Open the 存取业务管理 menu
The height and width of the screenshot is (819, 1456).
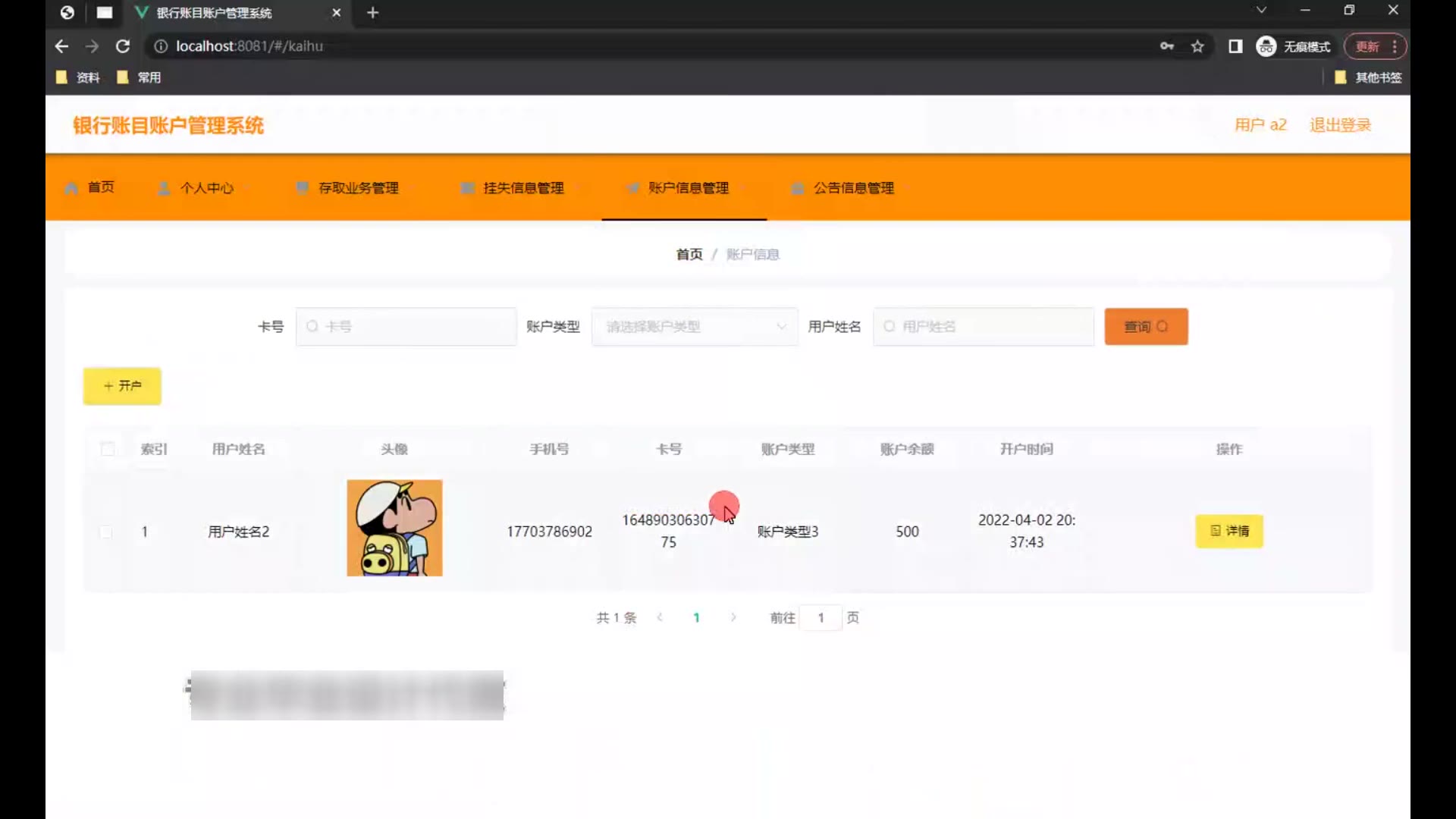(358, 188)
